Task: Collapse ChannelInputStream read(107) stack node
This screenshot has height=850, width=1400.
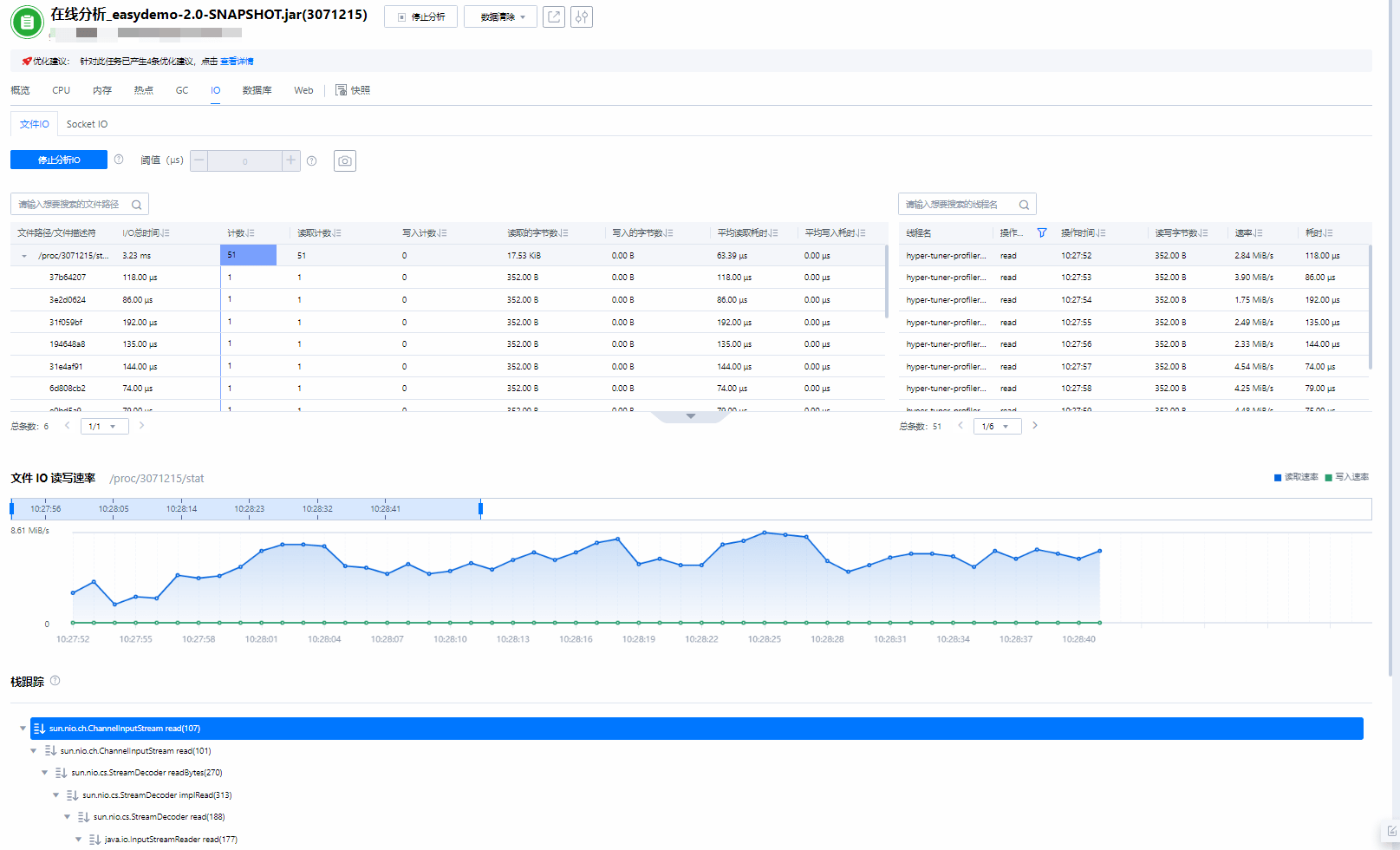Action: point(23,729)
